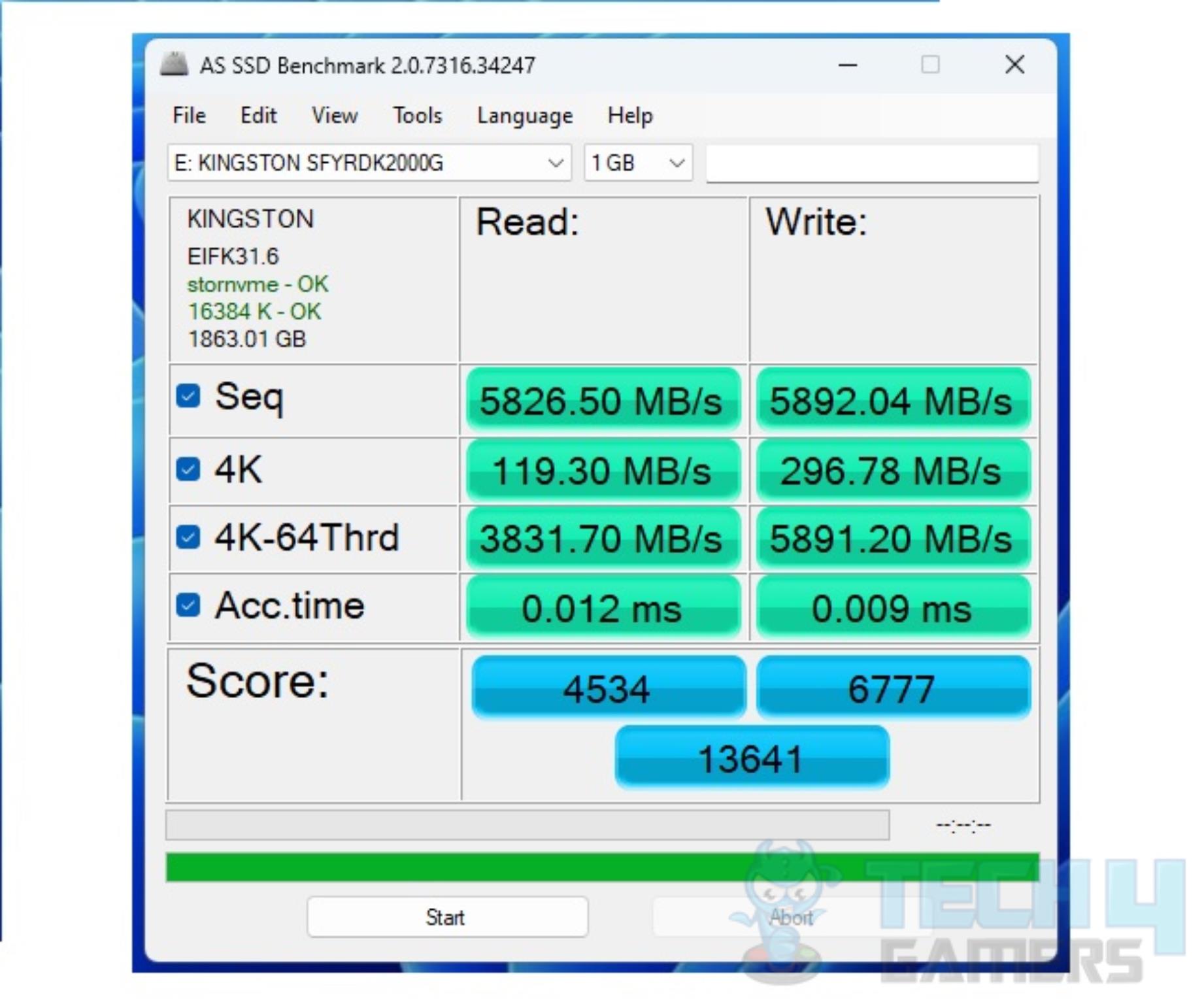Click the 4K read result 119.30 MB/s
1204x1004 pixels.
[x=603, y=471]
